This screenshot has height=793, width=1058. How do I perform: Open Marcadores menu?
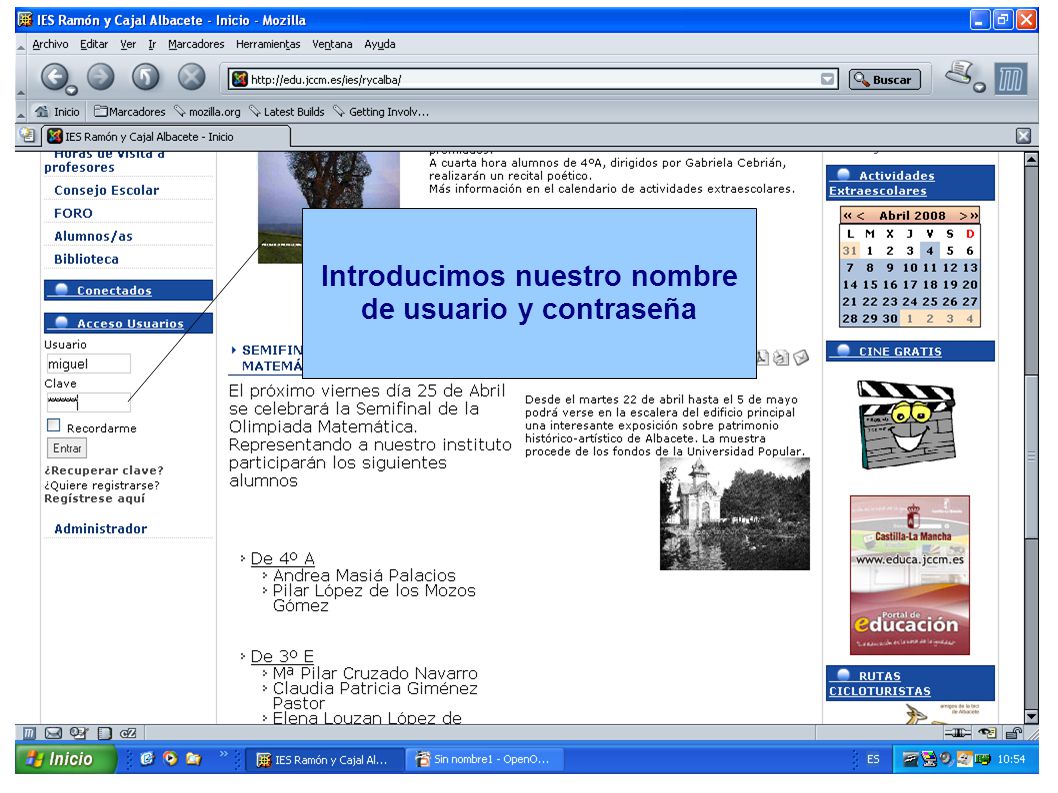196,45
